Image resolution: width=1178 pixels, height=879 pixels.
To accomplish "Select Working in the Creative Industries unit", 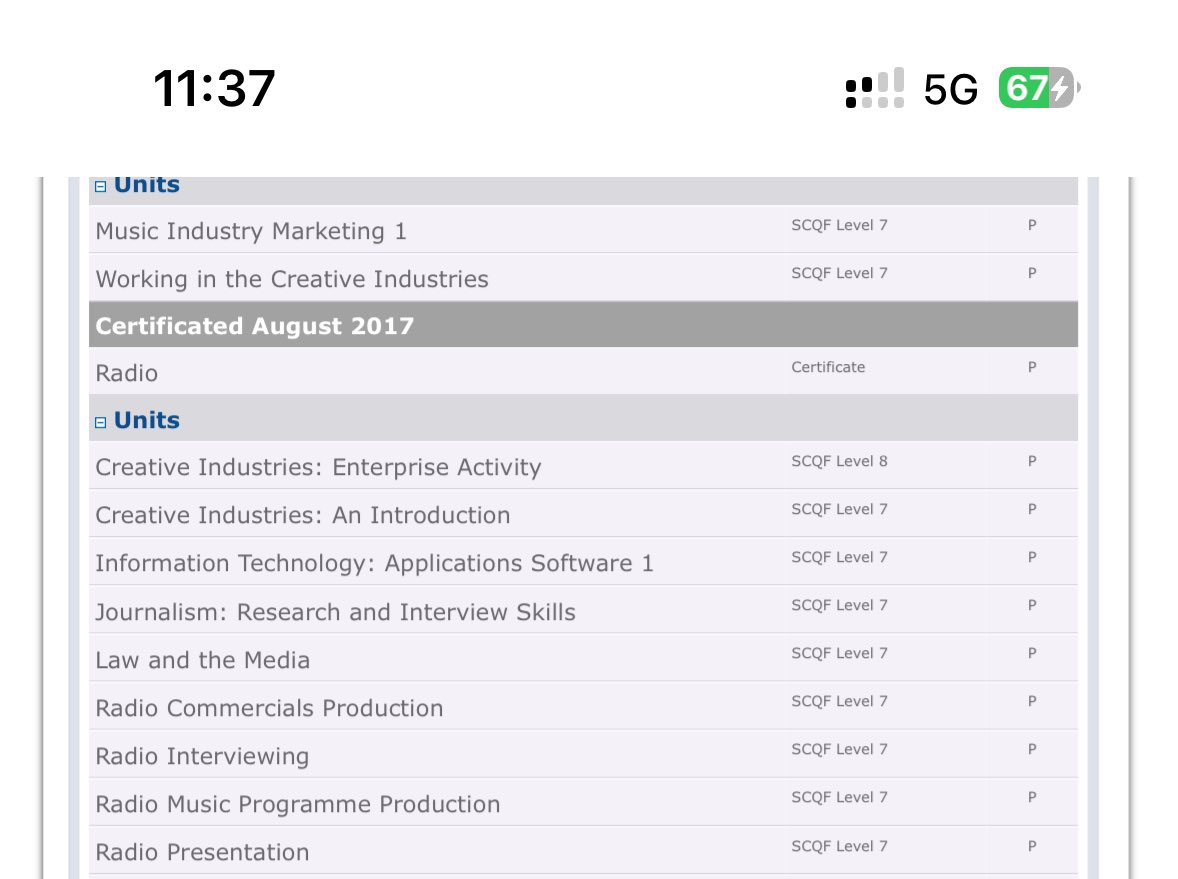I will coord(583,277).
